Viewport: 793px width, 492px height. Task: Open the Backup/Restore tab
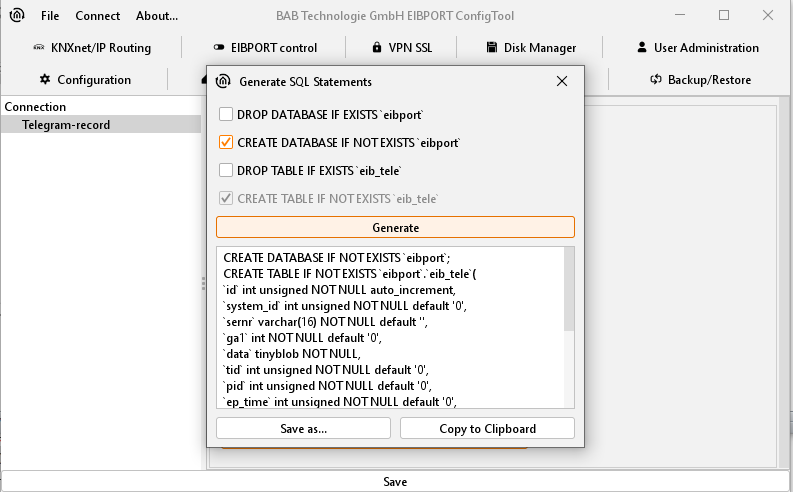pos(700,79)
